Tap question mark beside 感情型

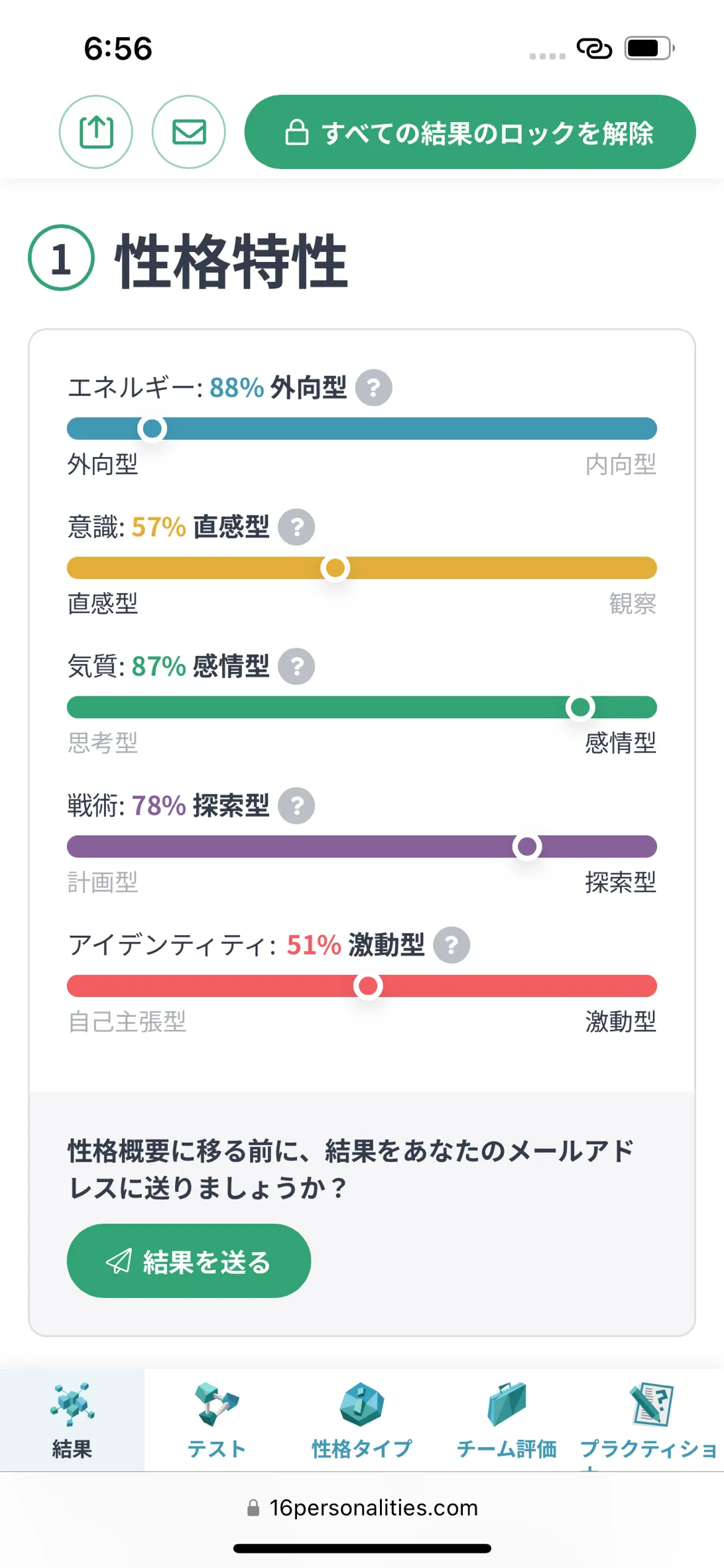[296, 667]
